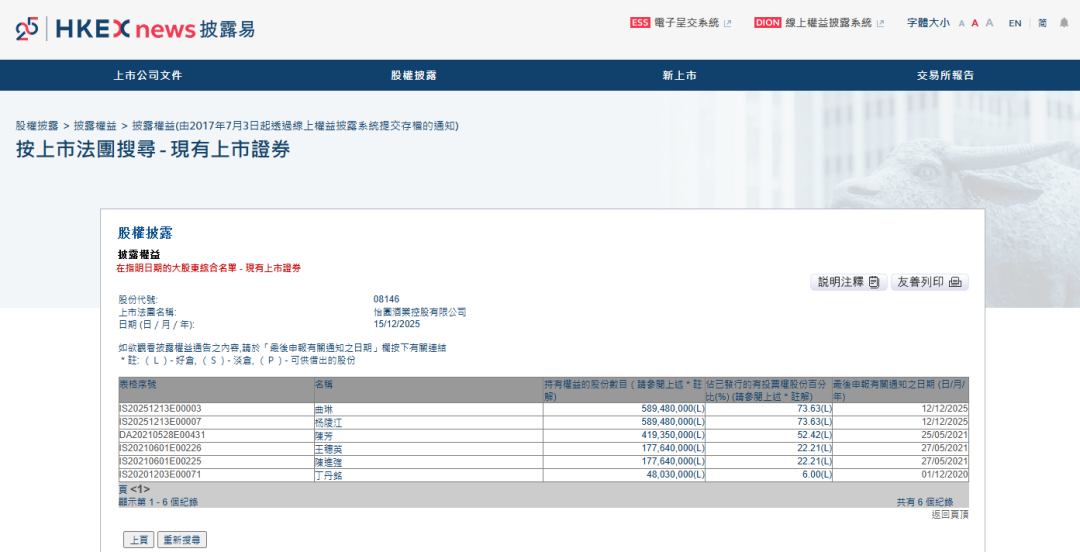Viewport: 1080px width, 552px height.
Task: Switch to Simplified Chinese 简
Action: tap(1042, 23)
